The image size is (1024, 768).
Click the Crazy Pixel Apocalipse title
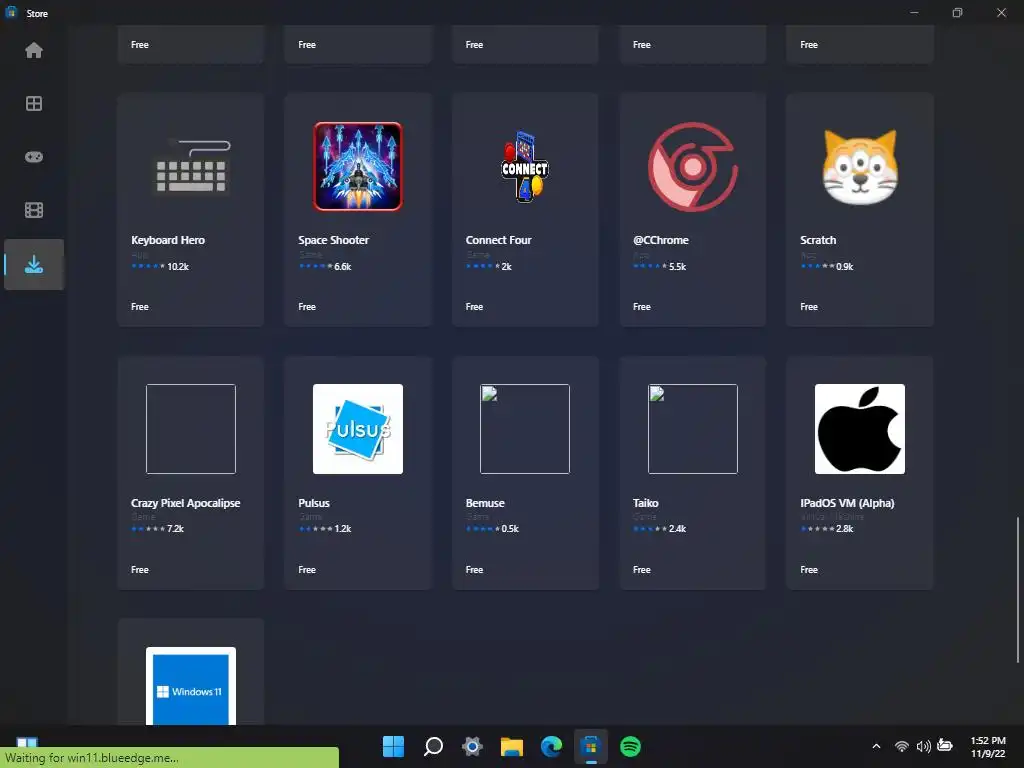coord(185,503)
